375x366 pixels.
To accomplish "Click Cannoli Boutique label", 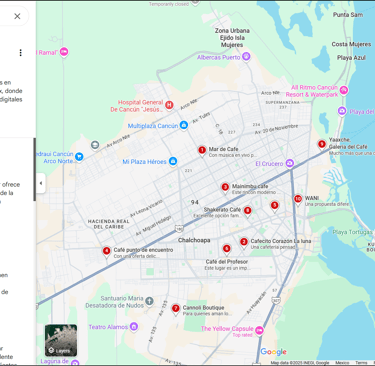I will point(203,308).
